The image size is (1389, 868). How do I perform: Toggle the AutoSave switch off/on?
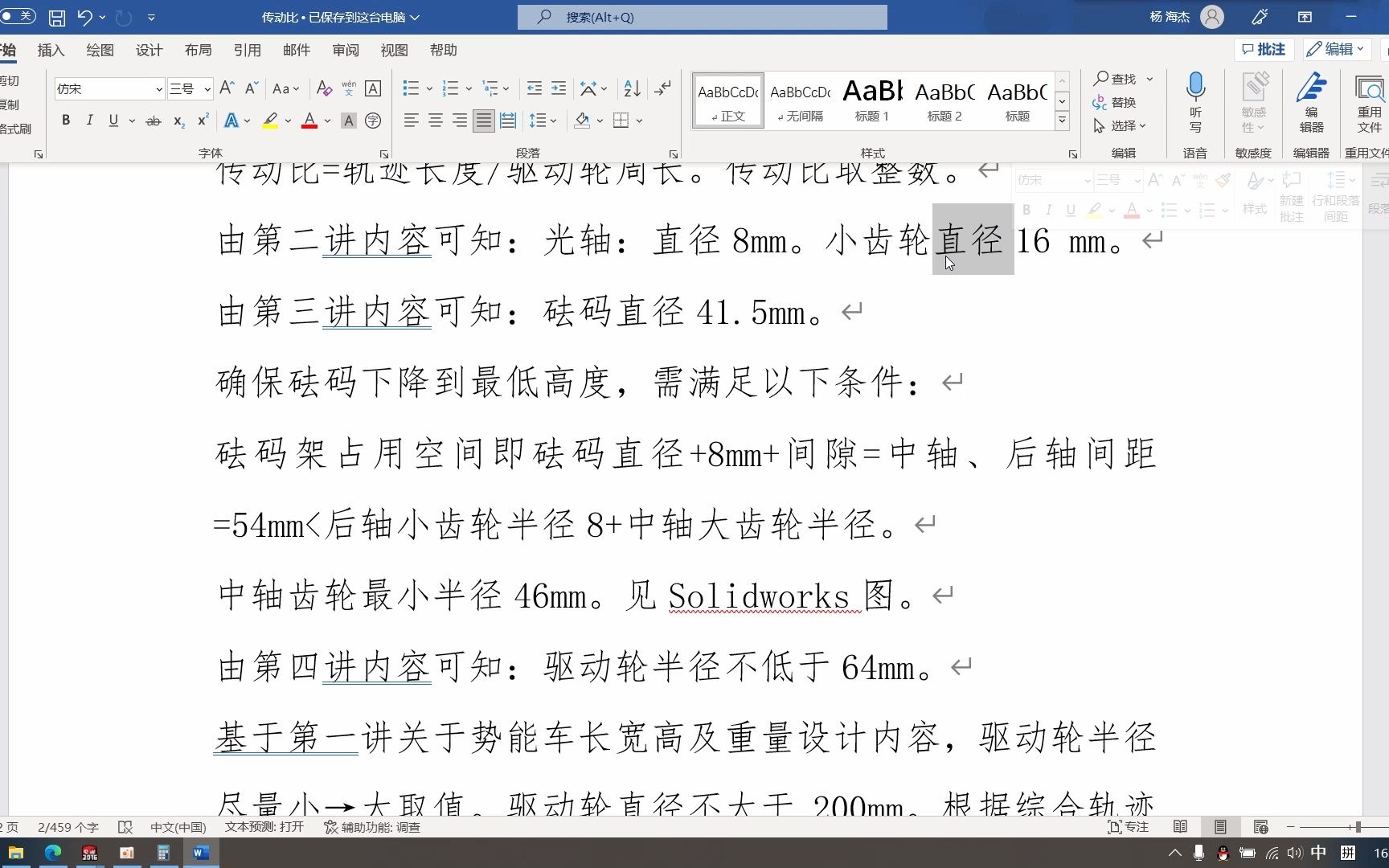click(18, 16)
